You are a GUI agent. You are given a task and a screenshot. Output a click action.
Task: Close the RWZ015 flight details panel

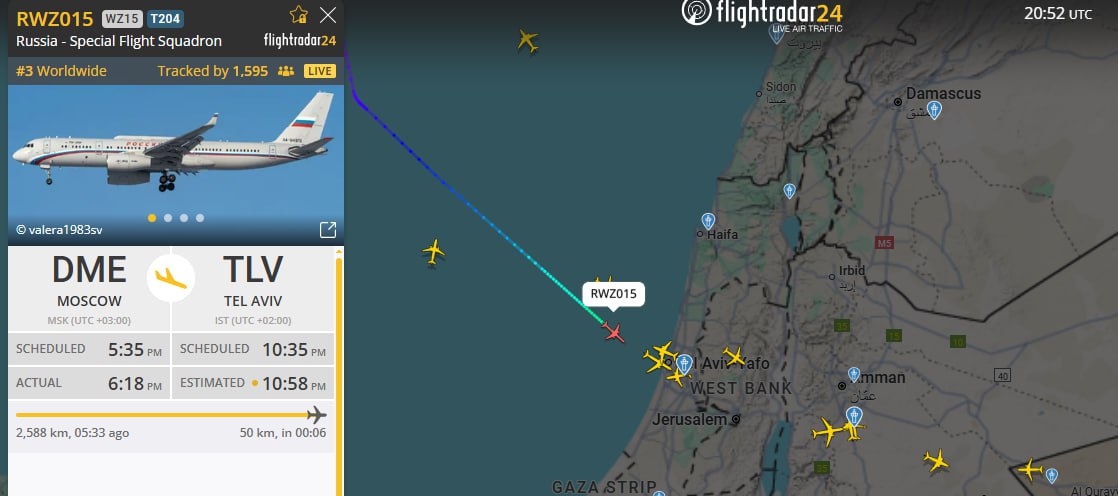click(328, 15)
